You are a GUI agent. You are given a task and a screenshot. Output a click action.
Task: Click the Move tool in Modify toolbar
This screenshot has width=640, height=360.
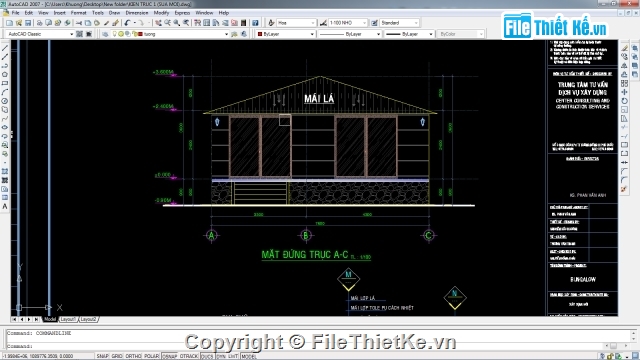click(x=624, y=92)
